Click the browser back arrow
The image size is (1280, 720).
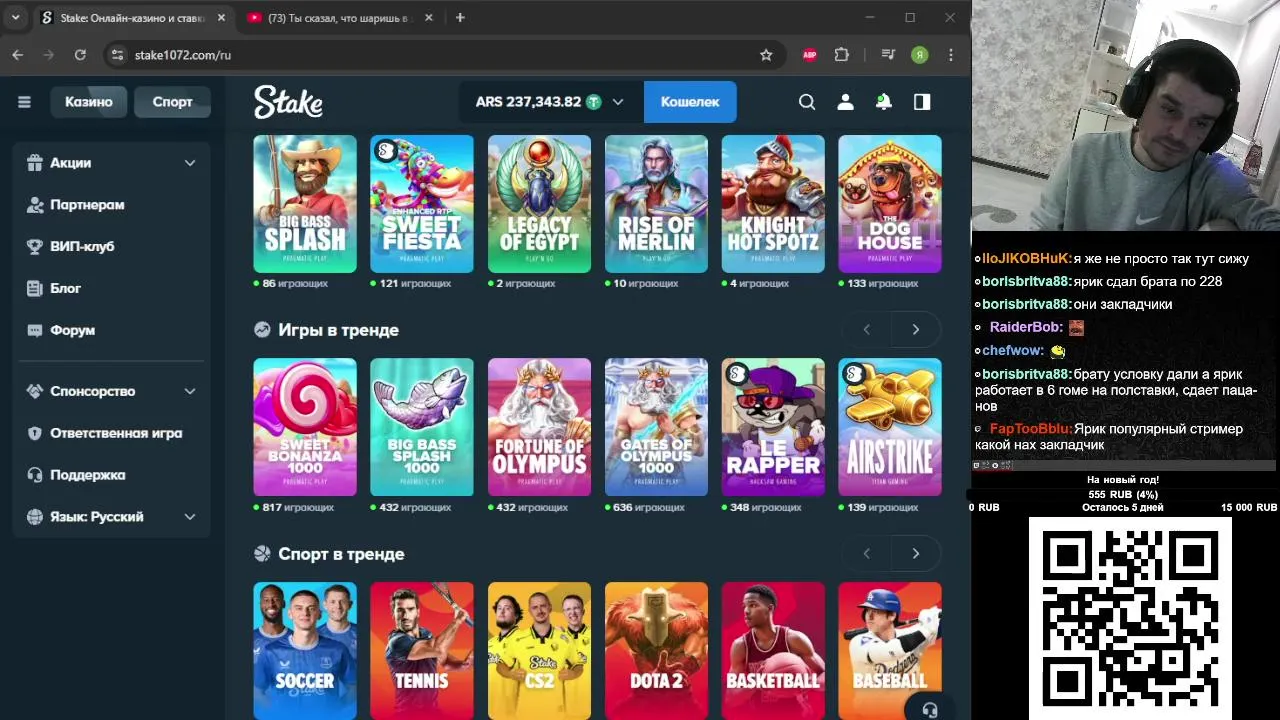tap(17, 55)
